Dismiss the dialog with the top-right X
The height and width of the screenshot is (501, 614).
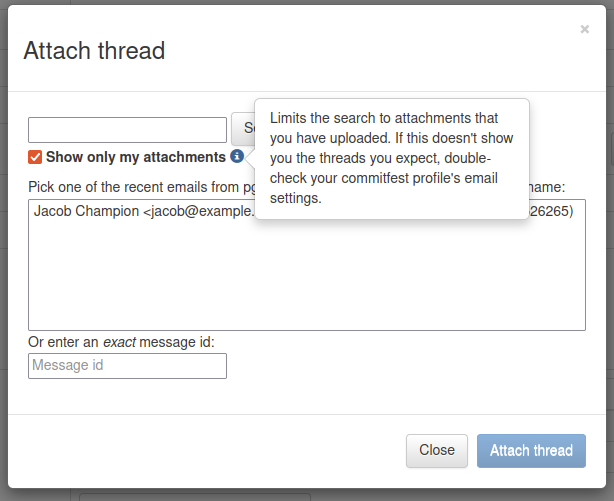tap(584, 30)
